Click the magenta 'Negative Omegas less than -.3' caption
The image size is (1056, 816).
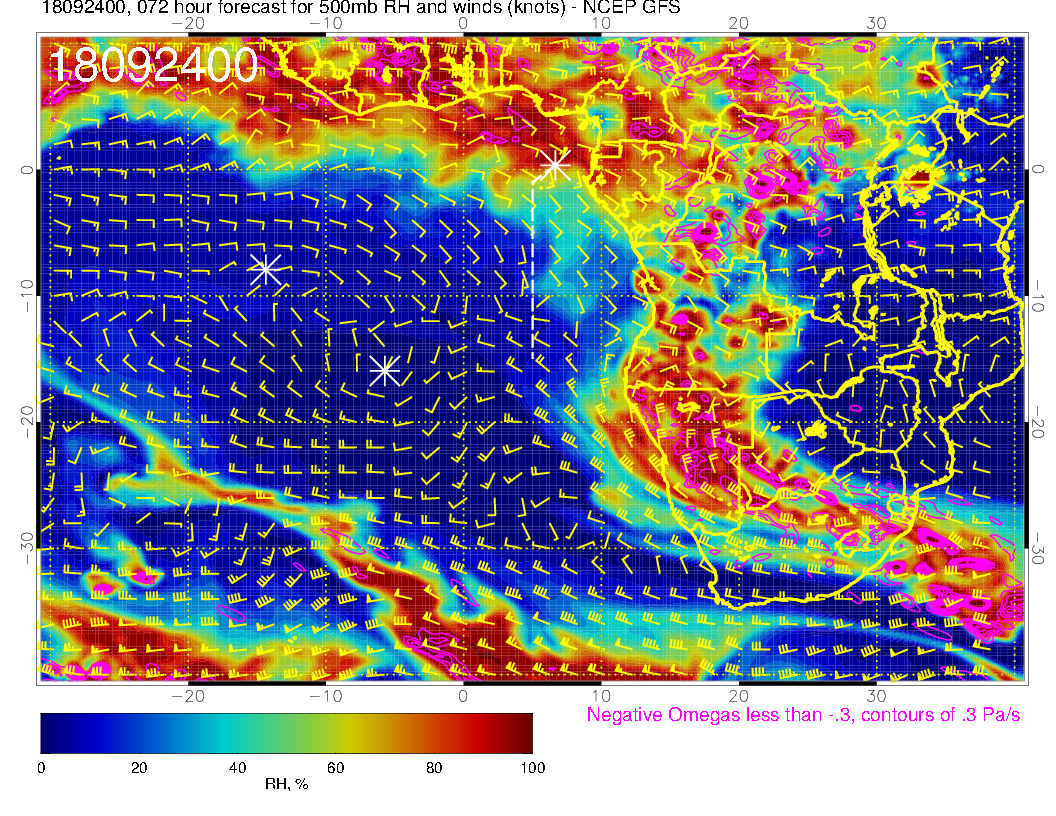coord(803,715)
